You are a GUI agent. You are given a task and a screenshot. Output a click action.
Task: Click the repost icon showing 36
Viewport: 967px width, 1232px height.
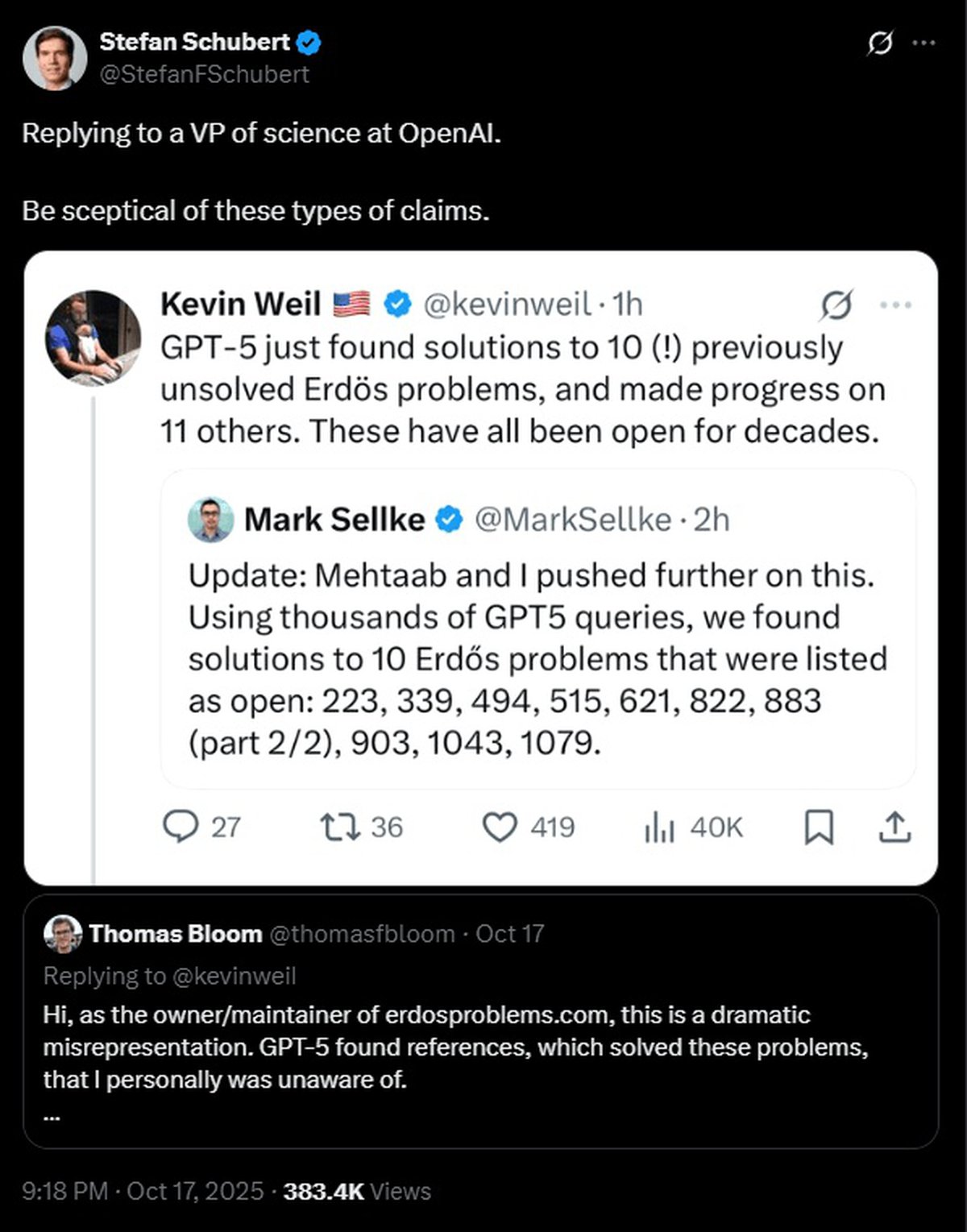[340, 827]
